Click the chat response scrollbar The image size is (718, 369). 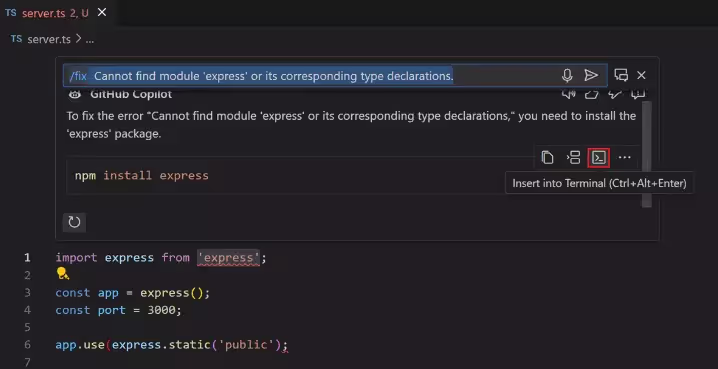pos(646,154)
